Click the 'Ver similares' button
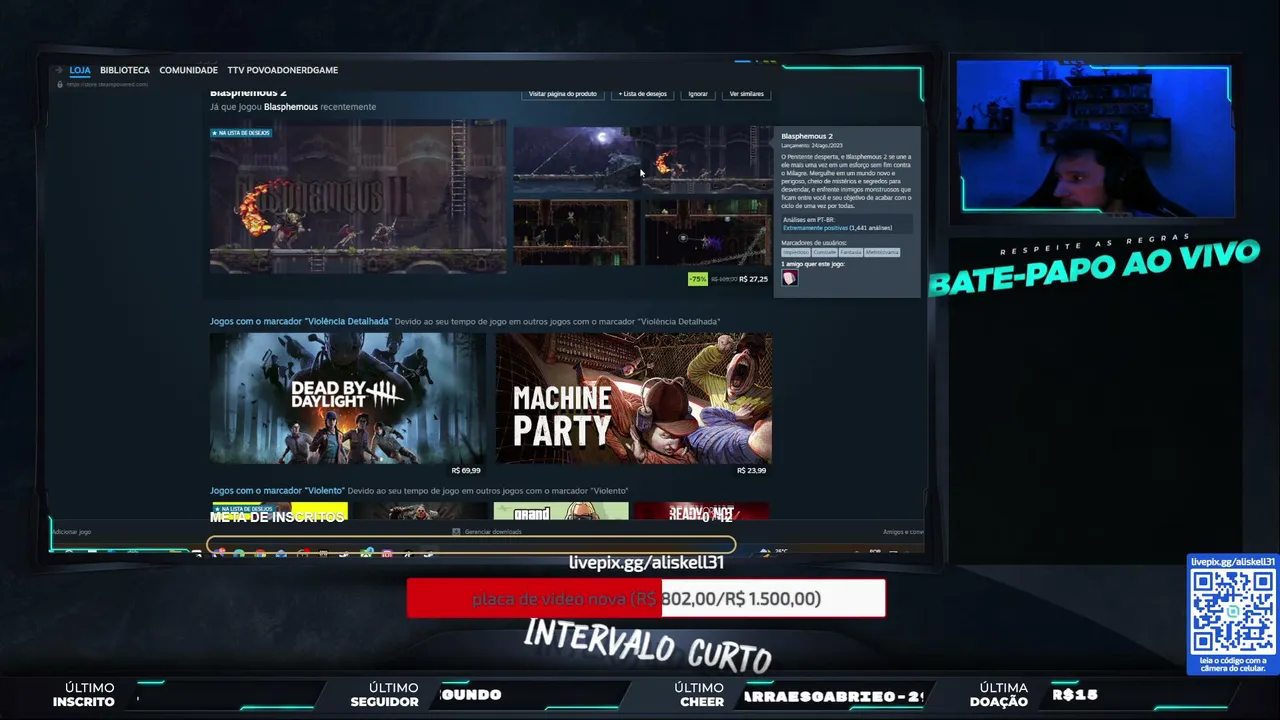The width and height of the screenshot is (1280, 720). click(746, 94)
